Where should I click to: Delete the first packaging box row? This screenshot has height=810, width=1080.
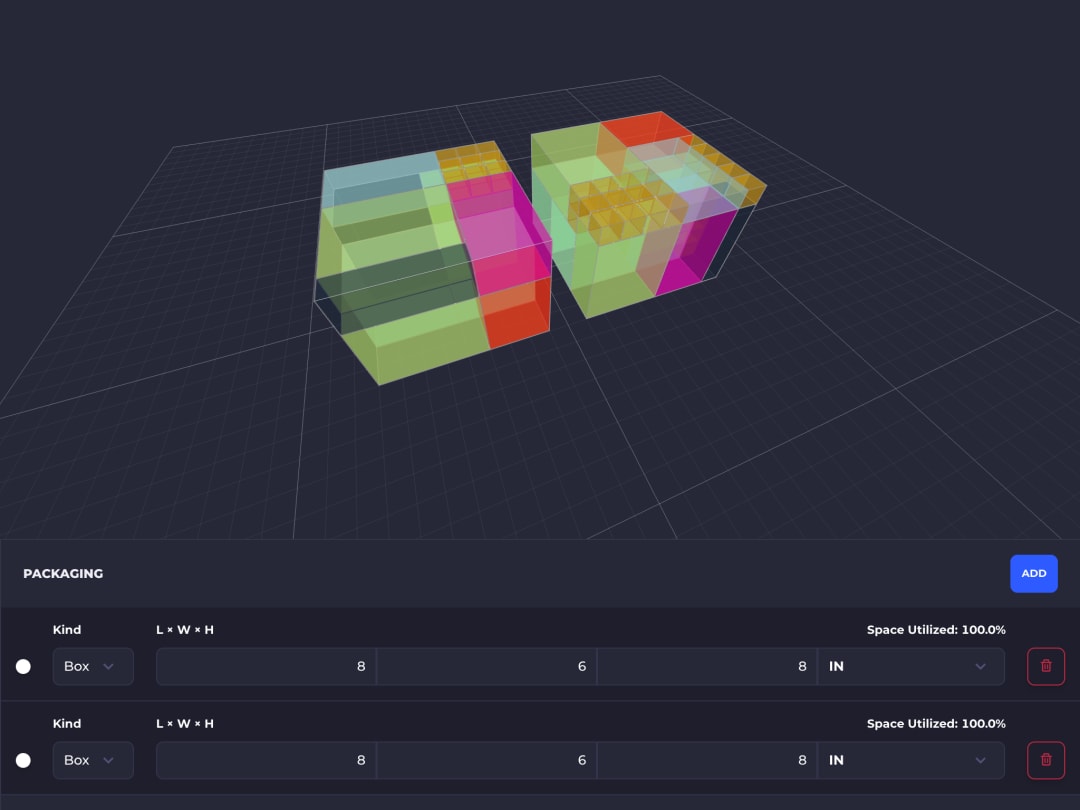coord(1046,666)
